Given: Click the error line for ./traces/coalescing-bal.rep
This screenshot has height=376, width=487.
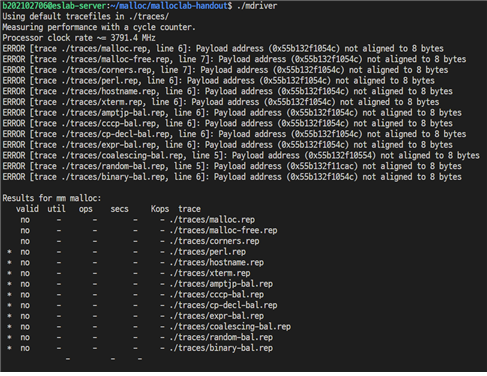Looking at the screenshot, I should (x=241, y=155).
